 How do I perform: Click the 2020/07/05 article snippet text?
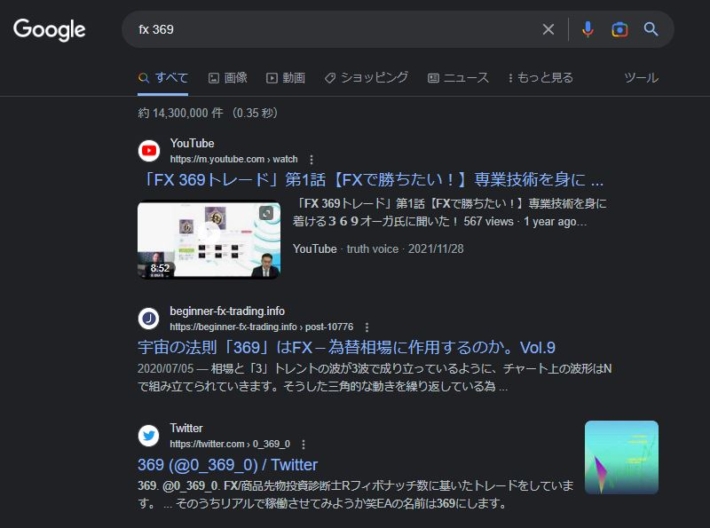click(374, 378)
